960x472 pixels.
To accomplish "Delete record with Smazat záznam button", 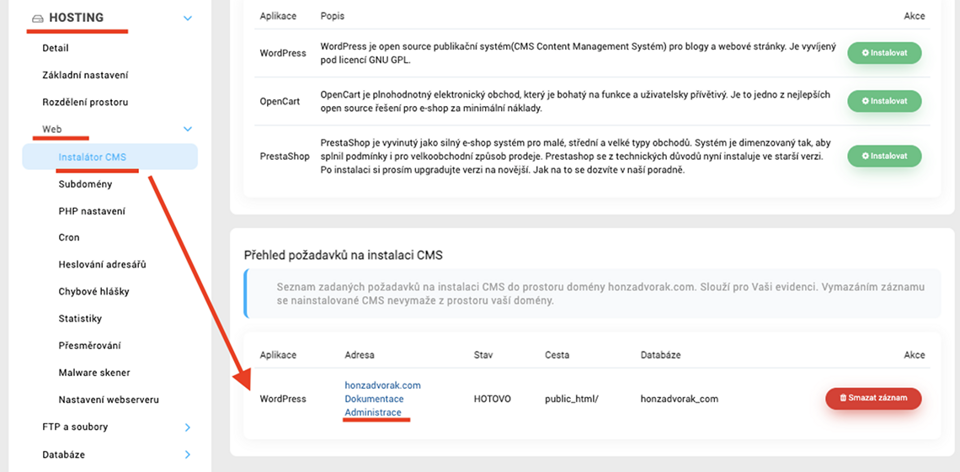I will point(873,398).
